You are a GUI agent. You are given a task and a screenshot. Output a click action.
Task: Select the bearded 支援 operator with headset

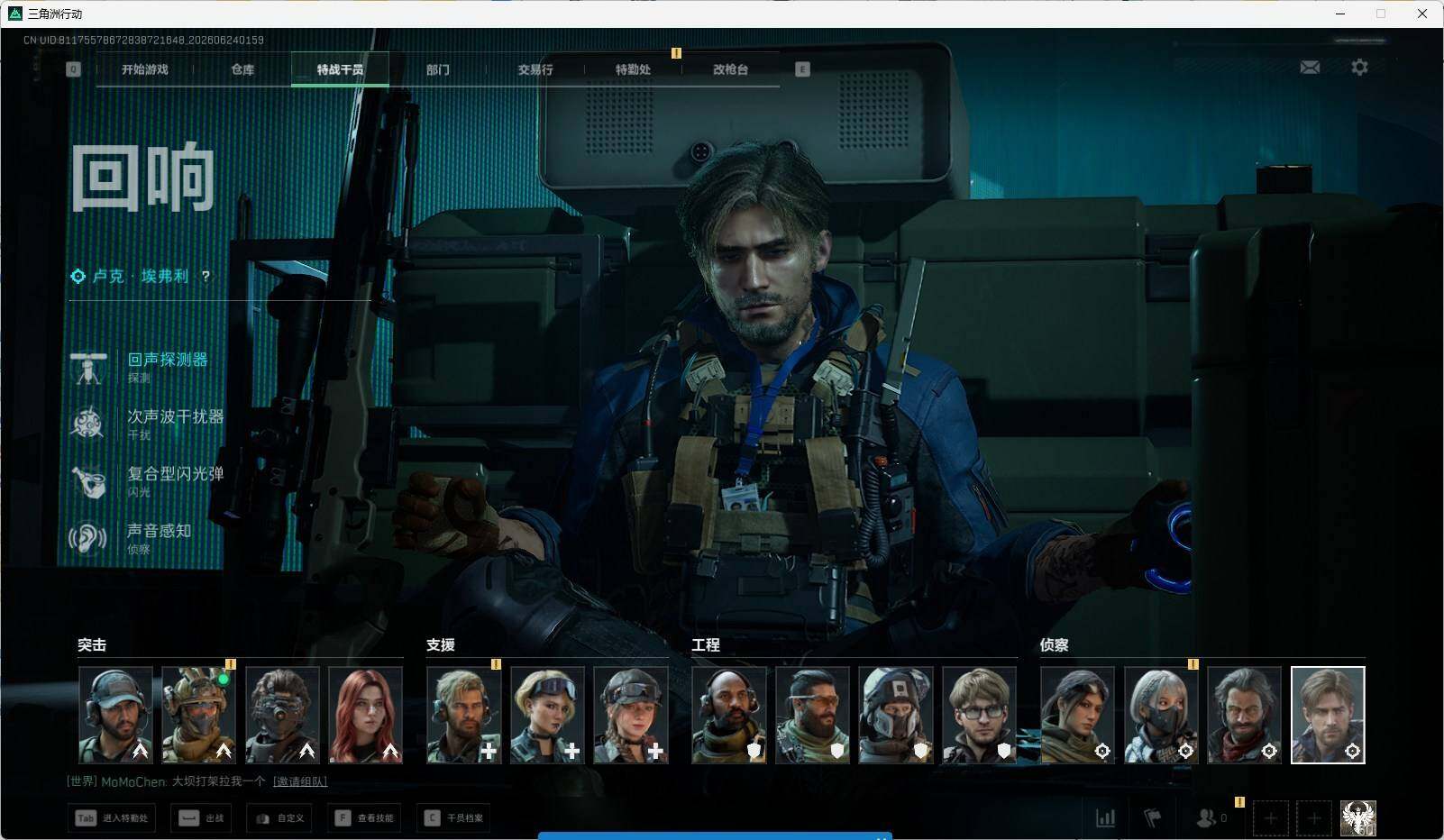pyautogui.click(x=463, y=715)
